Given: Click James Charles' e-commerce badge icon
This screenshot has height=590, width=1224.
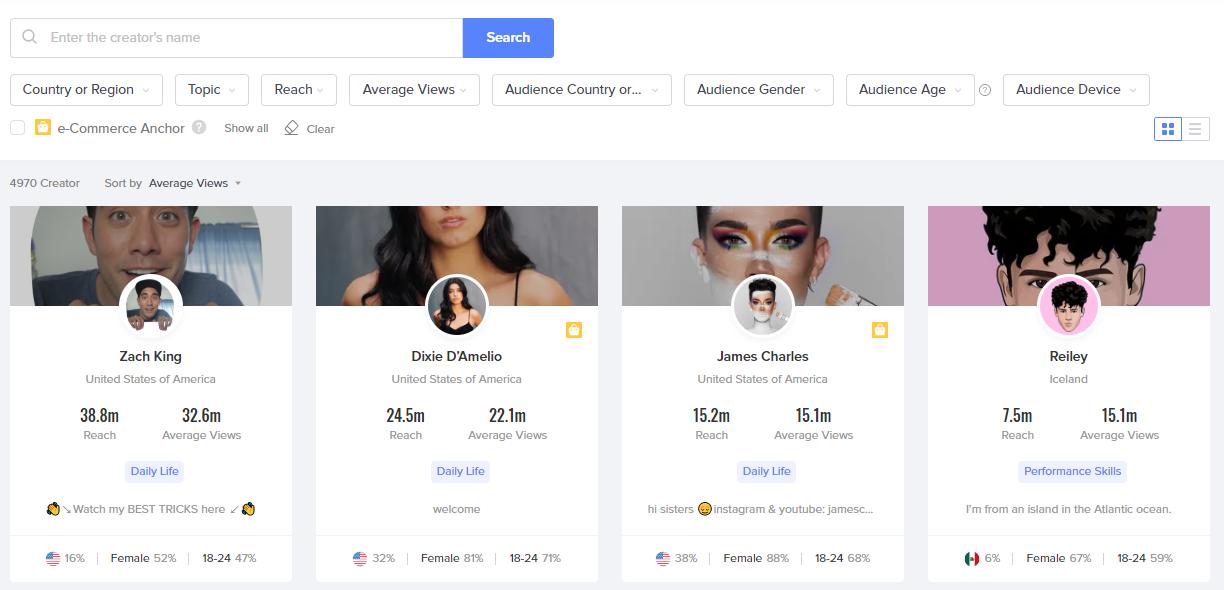Looking at the screenshot, I should coord(880,330).
